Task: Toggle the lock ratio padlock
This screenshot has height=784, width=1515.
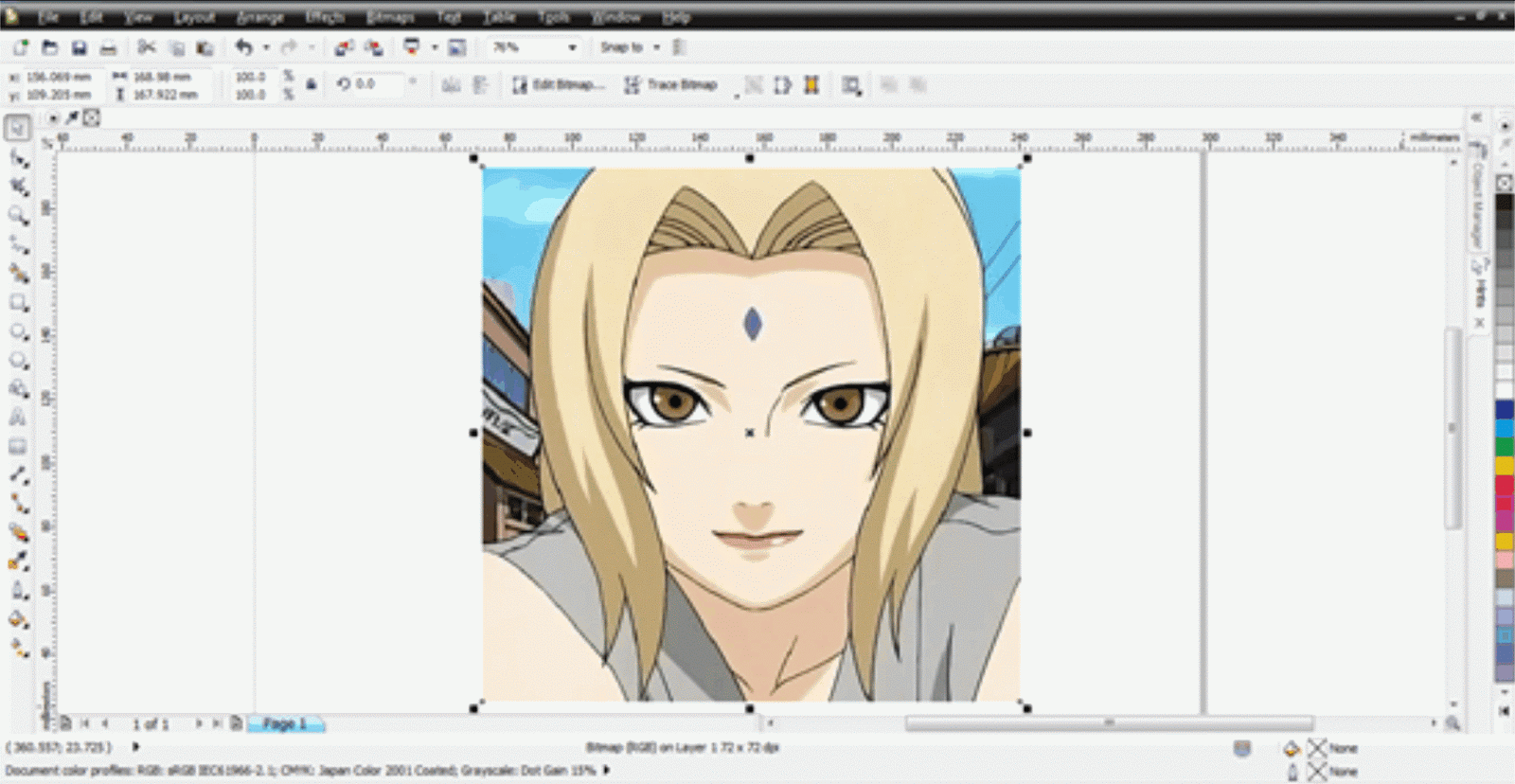Action: (312, 84)
